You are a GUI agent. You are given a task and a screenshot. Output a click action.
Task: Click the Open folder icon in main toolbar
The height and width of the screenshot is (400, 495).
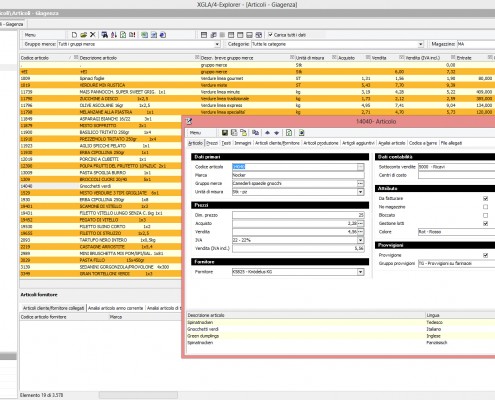[x=83, y=35]
